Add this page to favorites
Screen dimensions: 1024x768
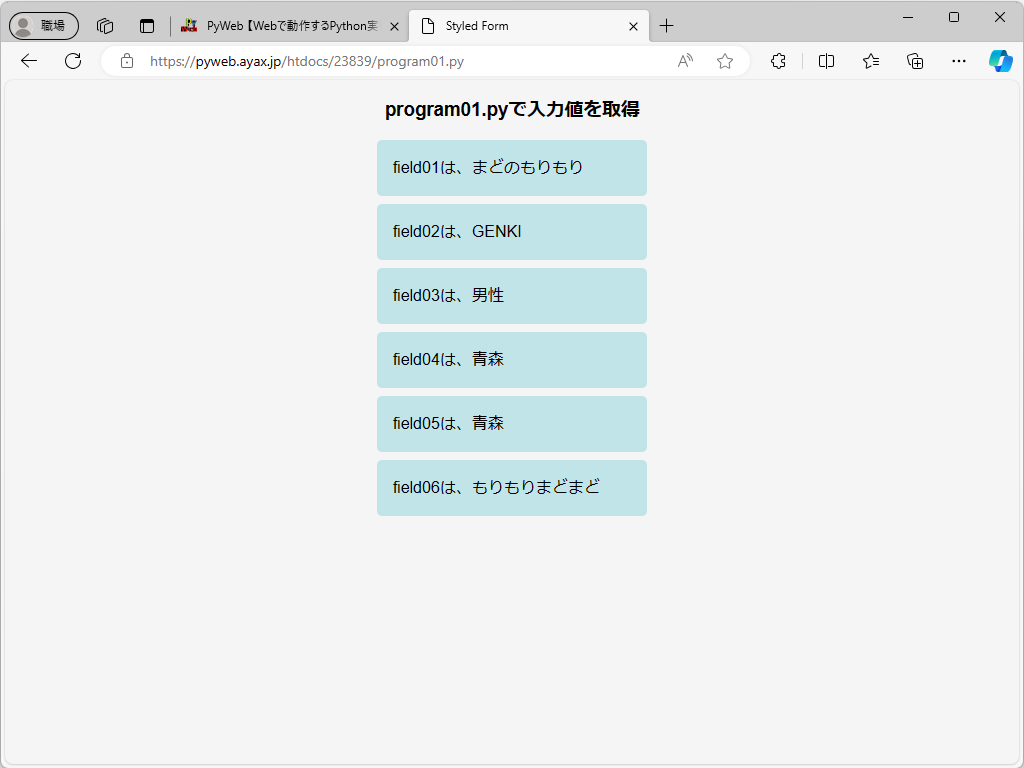click(724, 61)
